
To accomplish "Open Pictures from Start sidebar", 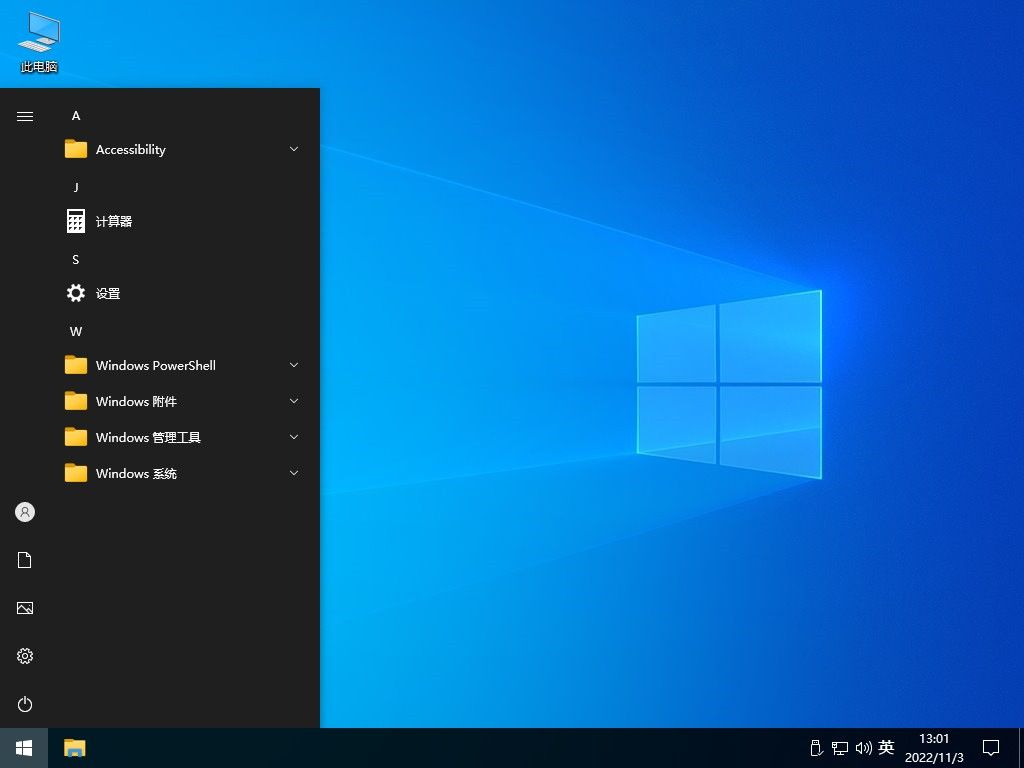I will [x=25, y=608].
